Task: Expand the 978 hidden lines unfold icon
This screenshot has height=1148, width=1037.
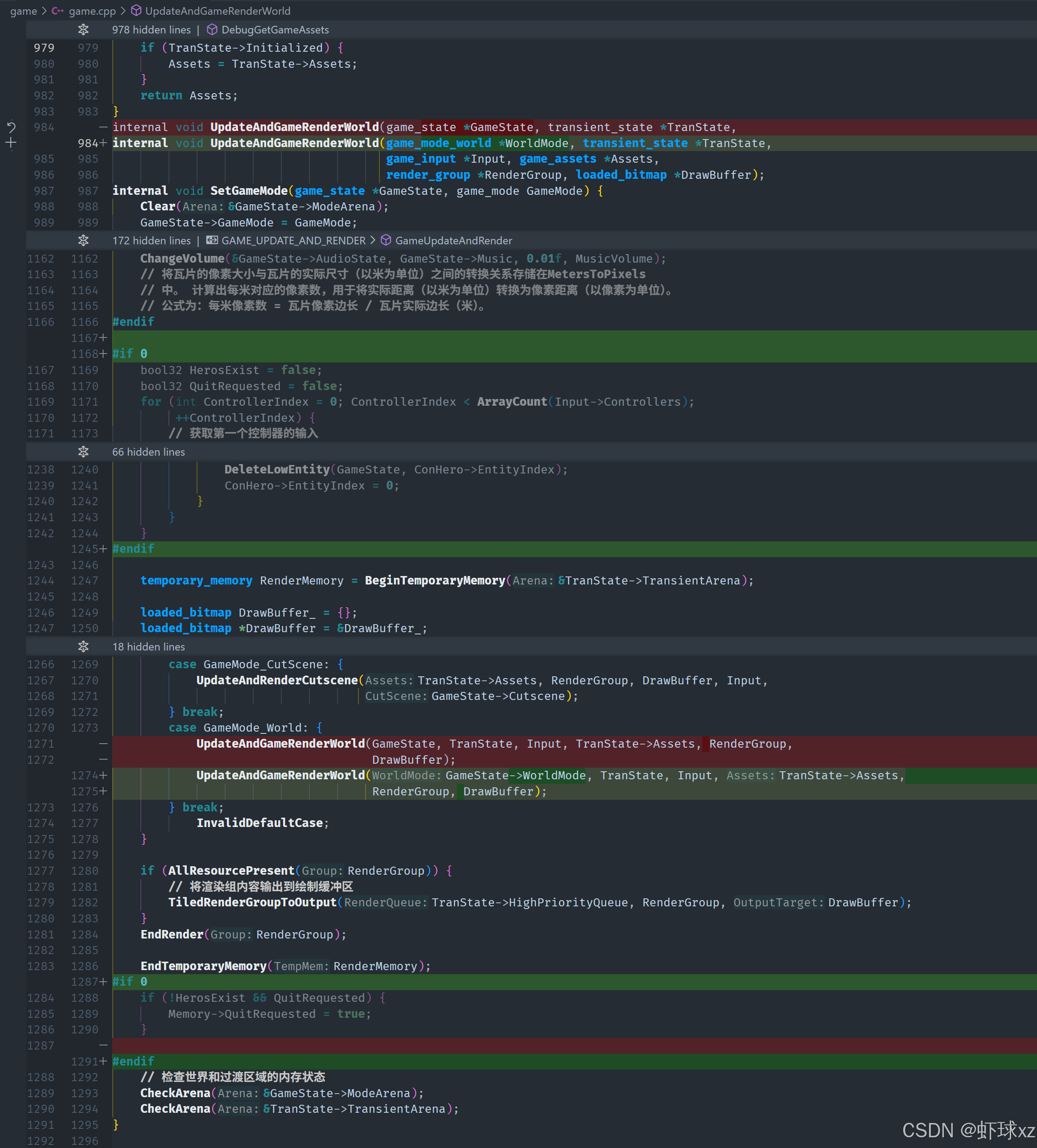Action: 83,29
